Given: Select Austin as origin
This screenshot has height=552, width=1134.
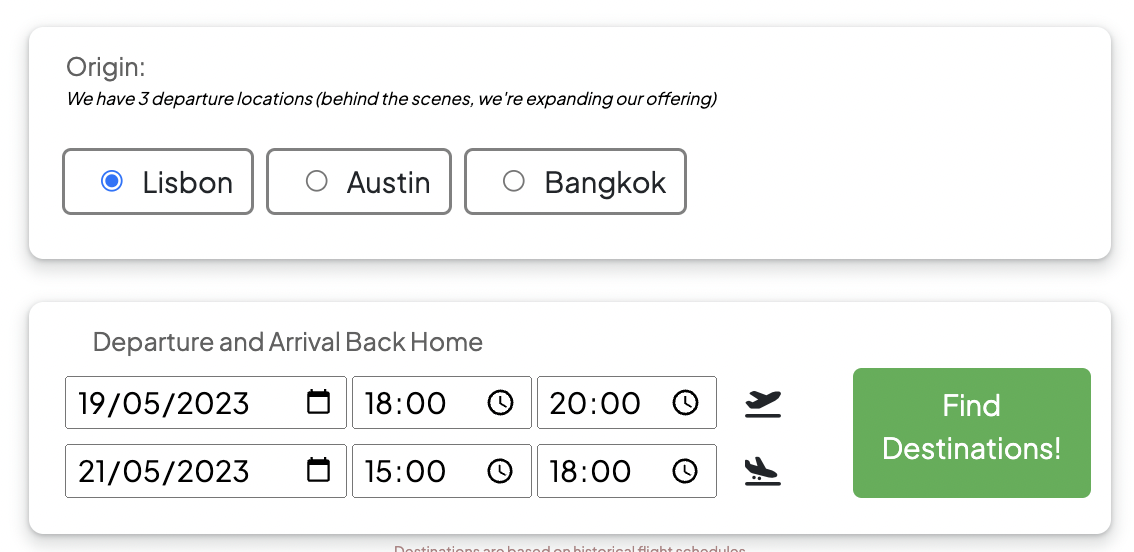Looking at the screenshot, I should [317, 181].
